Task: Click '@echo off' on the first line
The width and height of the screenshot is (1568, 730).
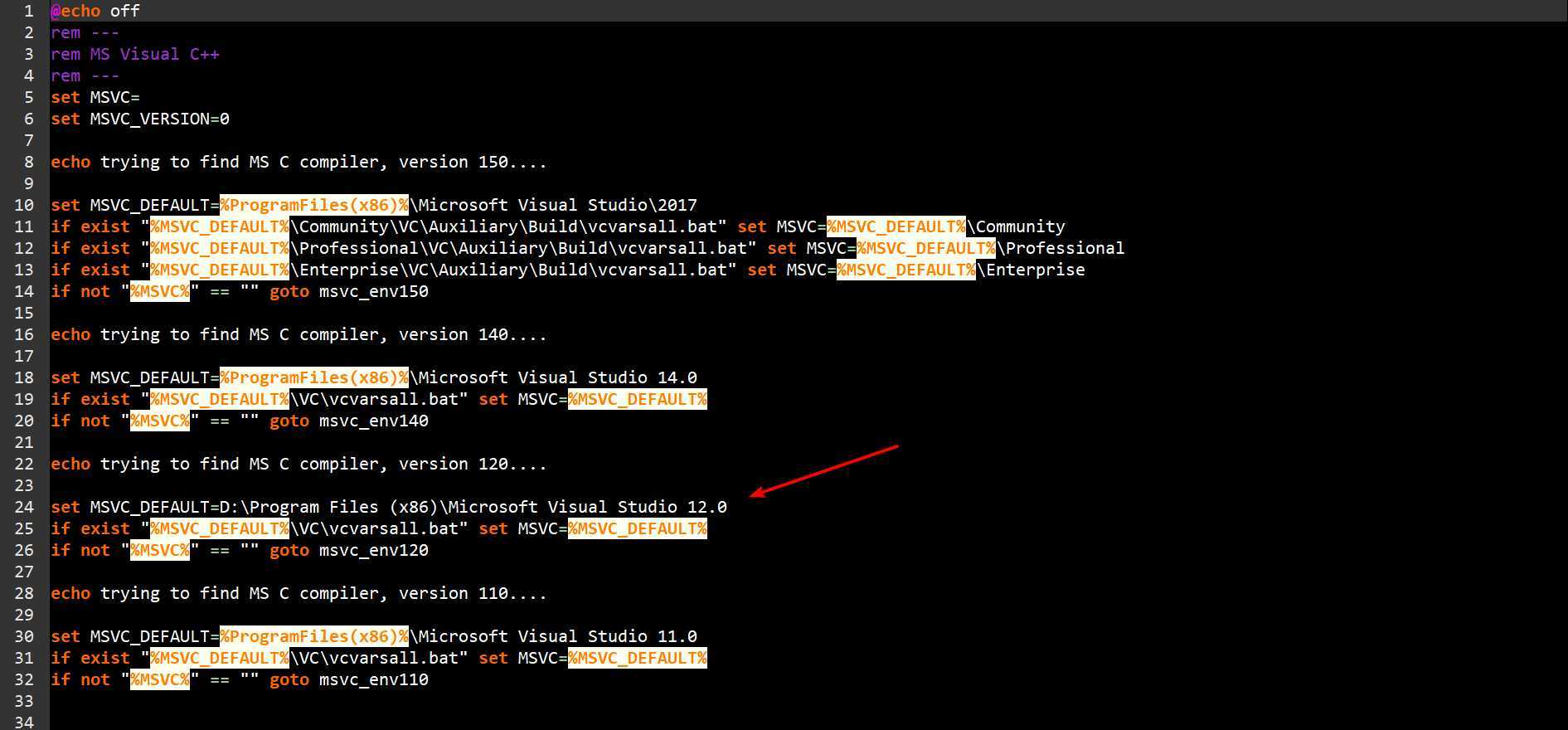Action: tap(95, 11)
